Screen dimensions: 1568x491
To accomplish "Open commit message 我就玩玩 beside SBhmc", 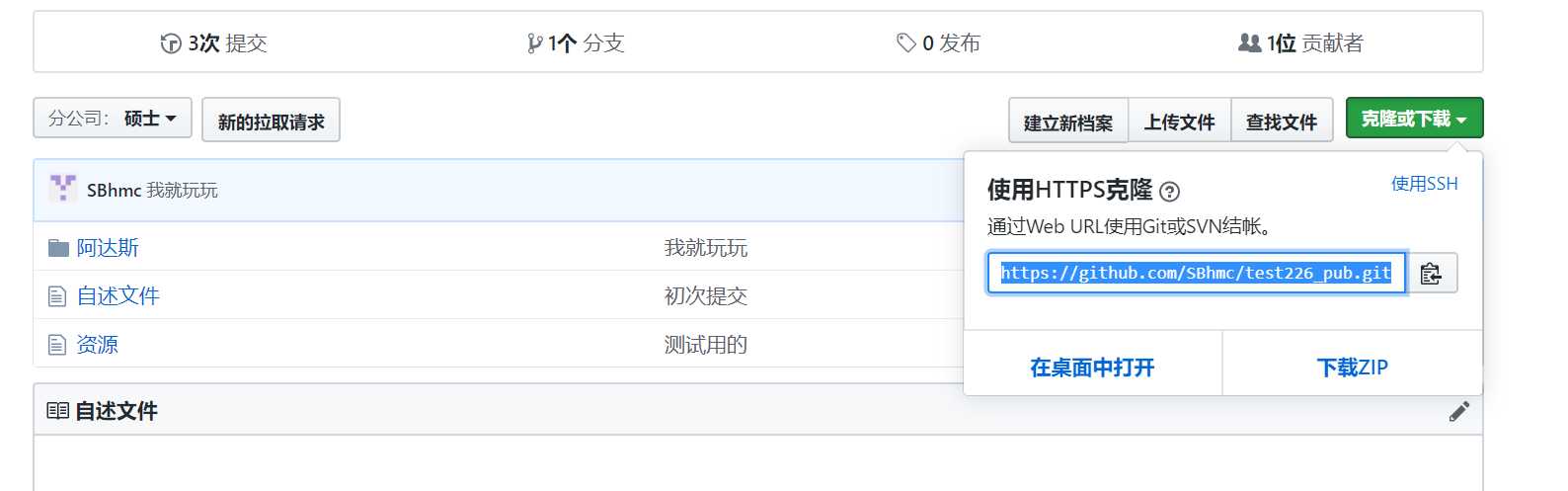I will coord(182,190).
